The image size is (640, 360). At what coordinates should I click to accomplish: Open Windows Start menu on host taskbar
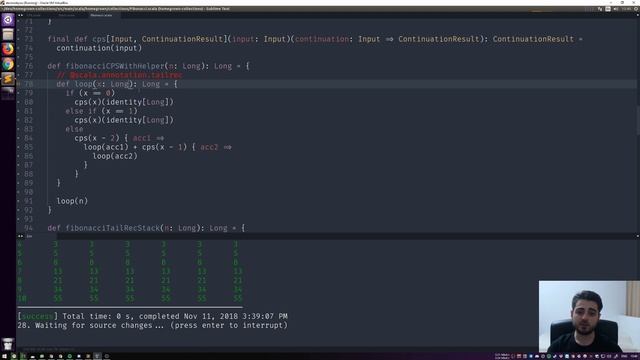click(3, 356)
